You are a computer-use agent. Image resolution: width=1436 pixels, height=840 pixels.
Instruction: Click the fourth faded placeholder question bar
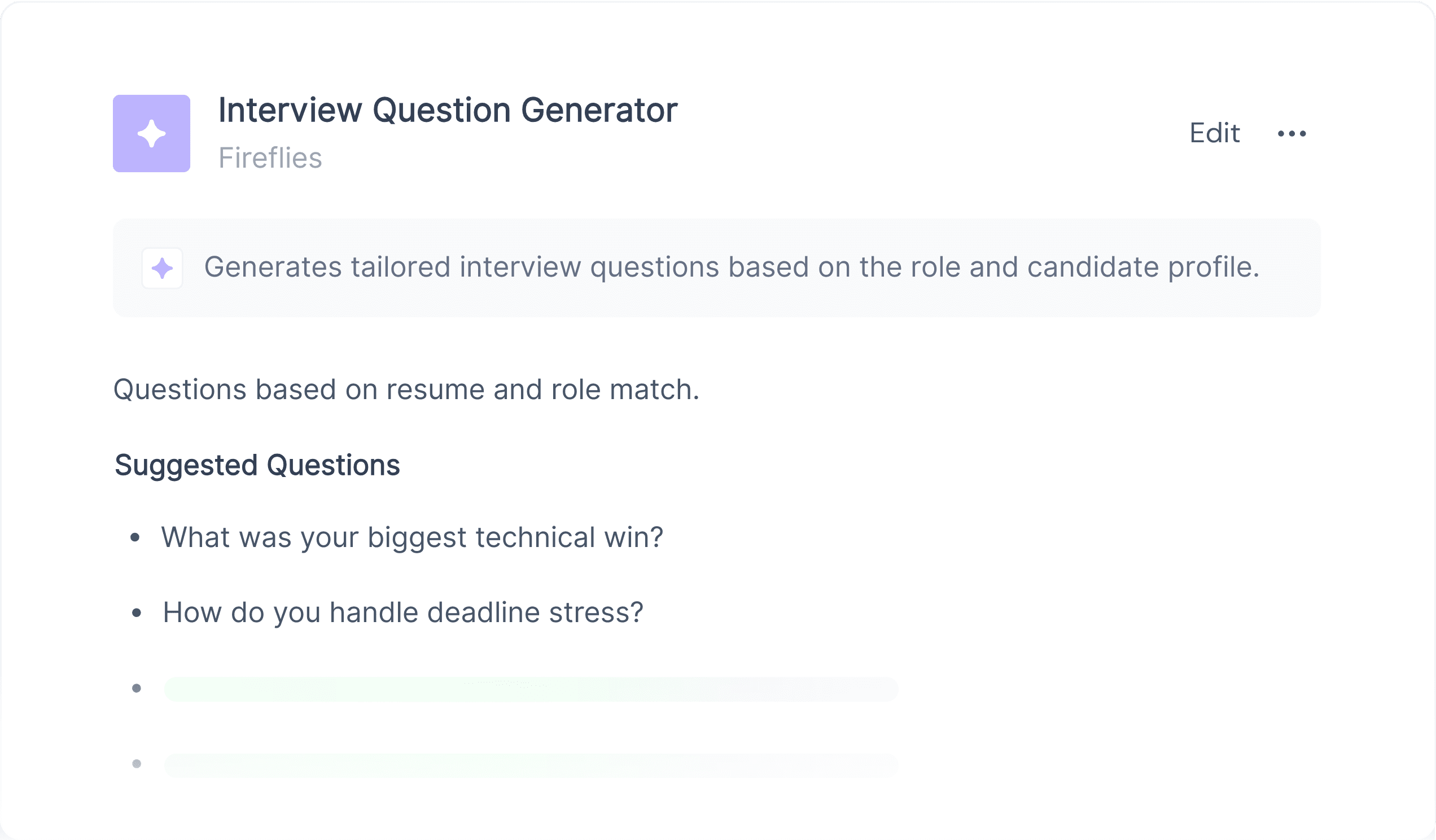(531, 765)
